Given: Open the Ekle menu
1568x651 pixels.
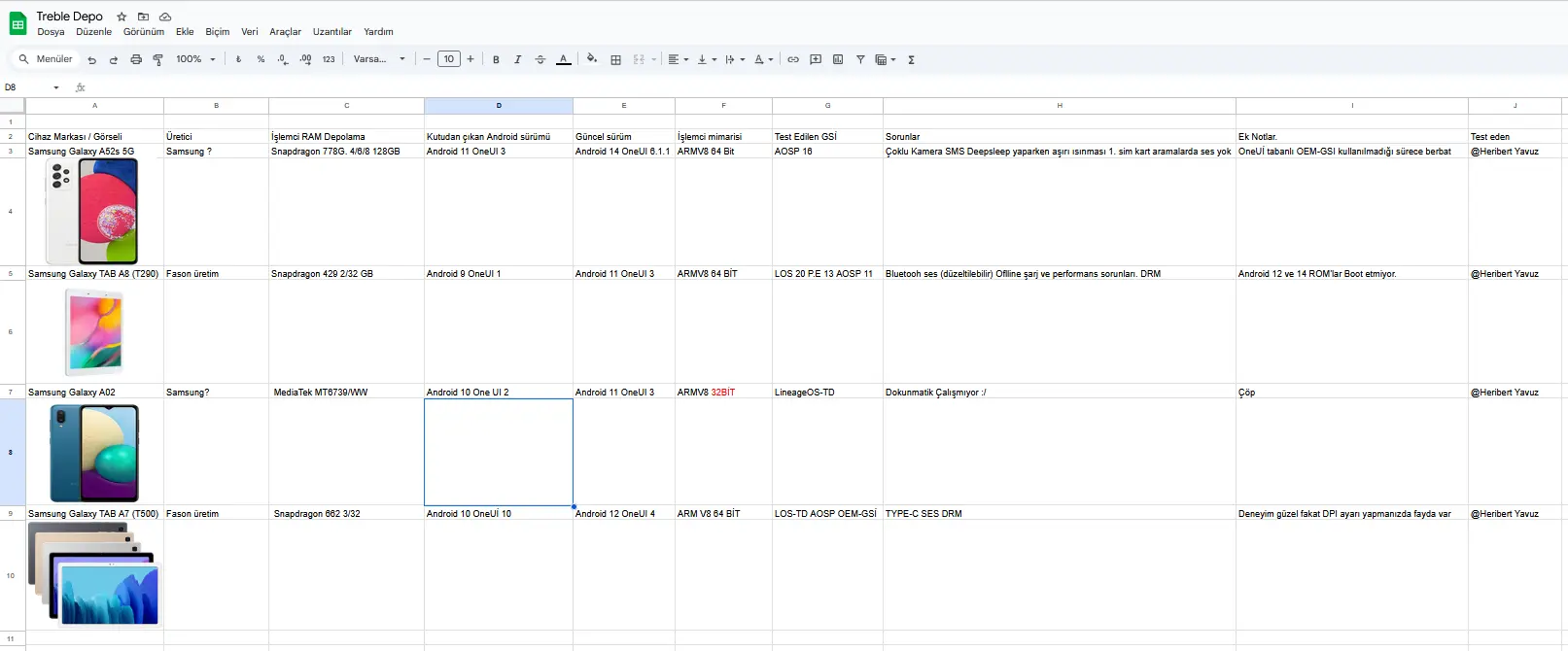Looking at the screenshot, I should 185,32.
